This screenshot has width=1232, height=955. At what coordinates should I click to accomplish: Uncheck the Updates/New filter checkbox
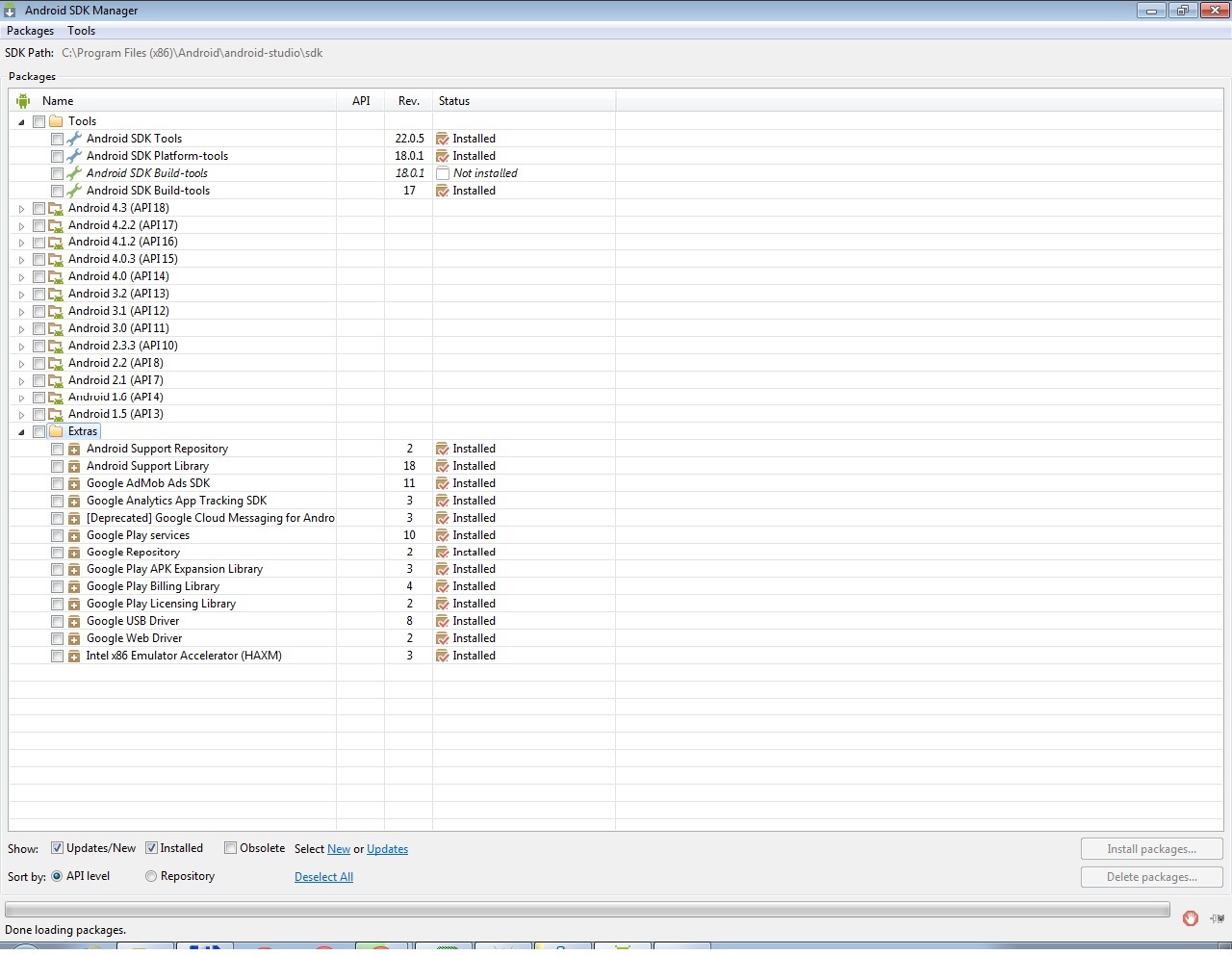[x=58, y=848]
